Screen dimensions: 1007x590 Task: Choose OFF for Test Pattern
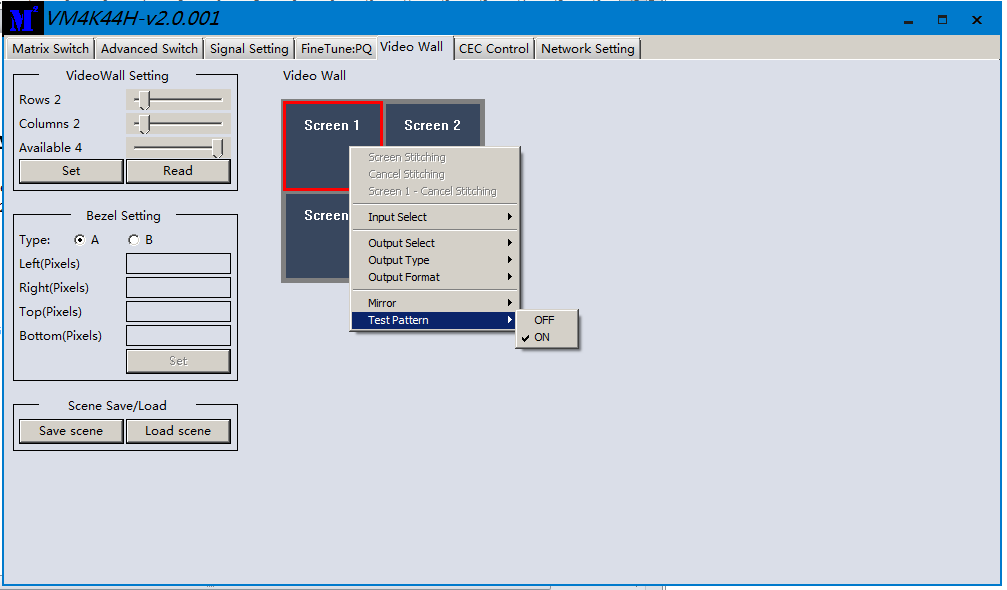544,320
